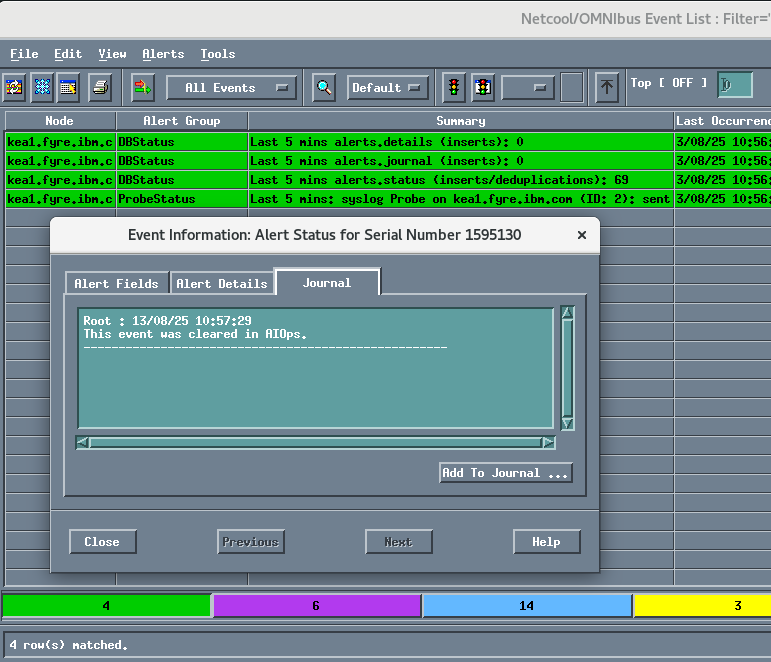Click the purple severity bar showing 6
The width and height of the screenshot is (771, 662).
coord(317,605)
